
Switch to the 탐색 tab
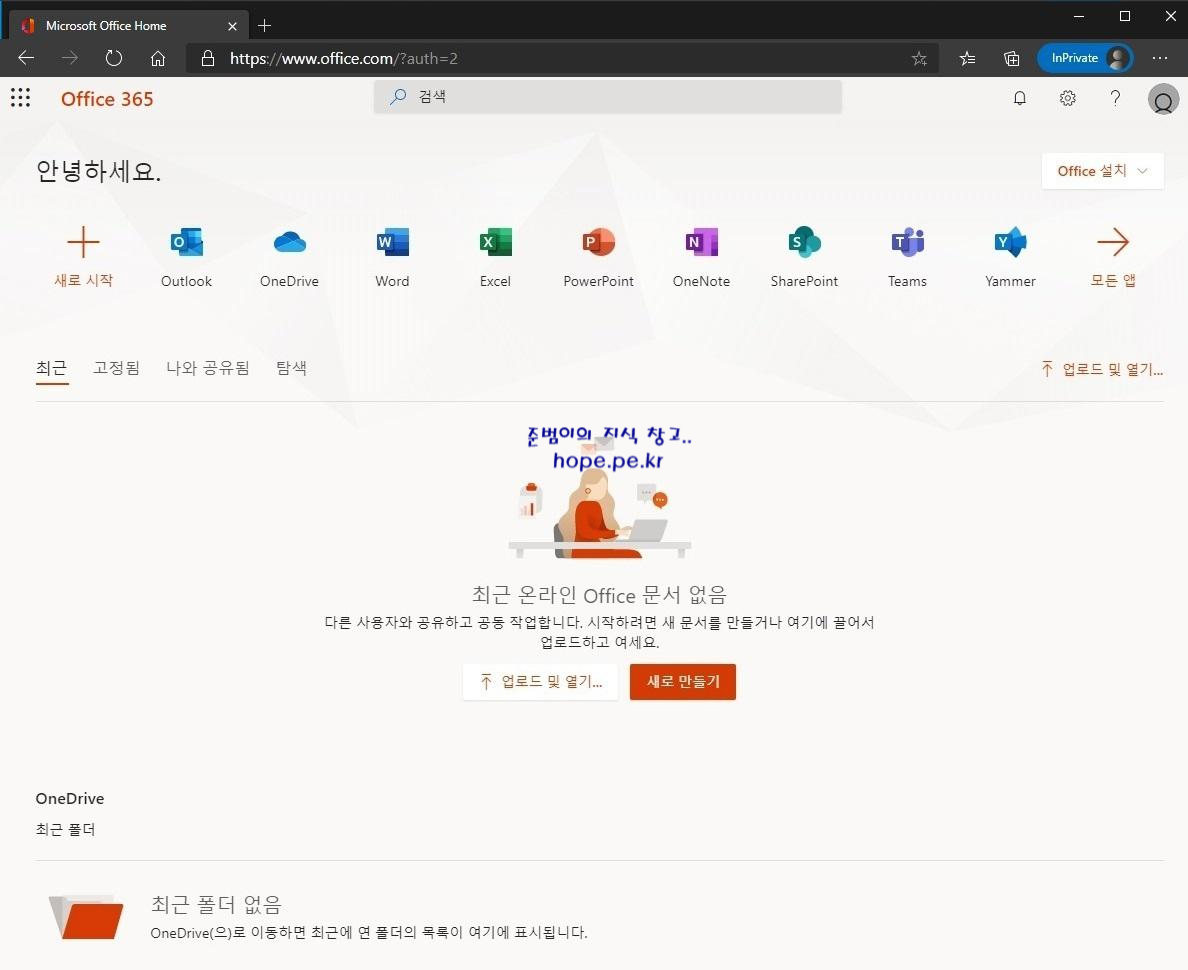[291, 368]
